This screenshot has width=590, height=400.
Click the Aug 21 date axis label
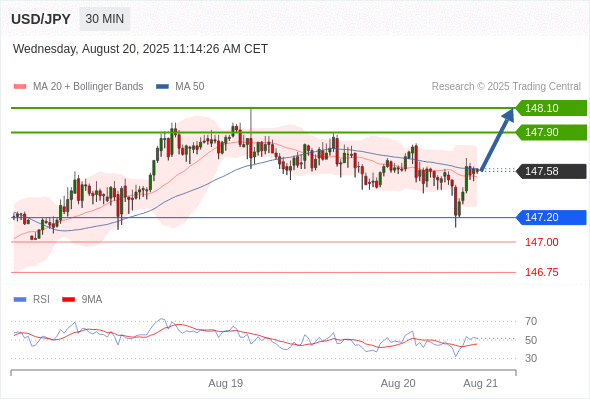(481, 383)
